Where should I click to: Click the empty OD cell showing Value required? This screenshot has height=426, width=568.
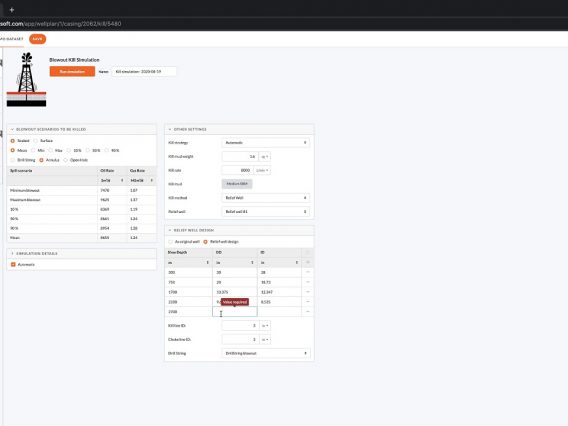[235, 312]
